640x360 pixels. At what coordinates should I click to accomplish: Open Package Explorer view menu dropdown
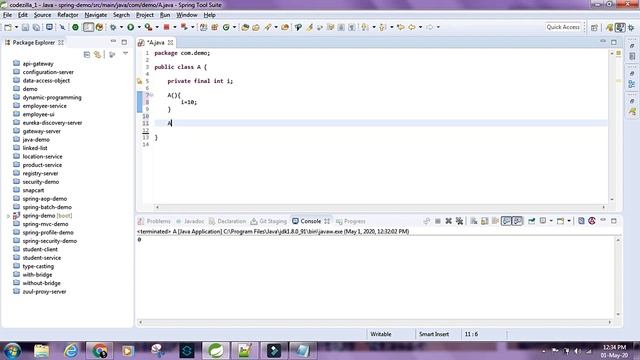tap(125, 54)
